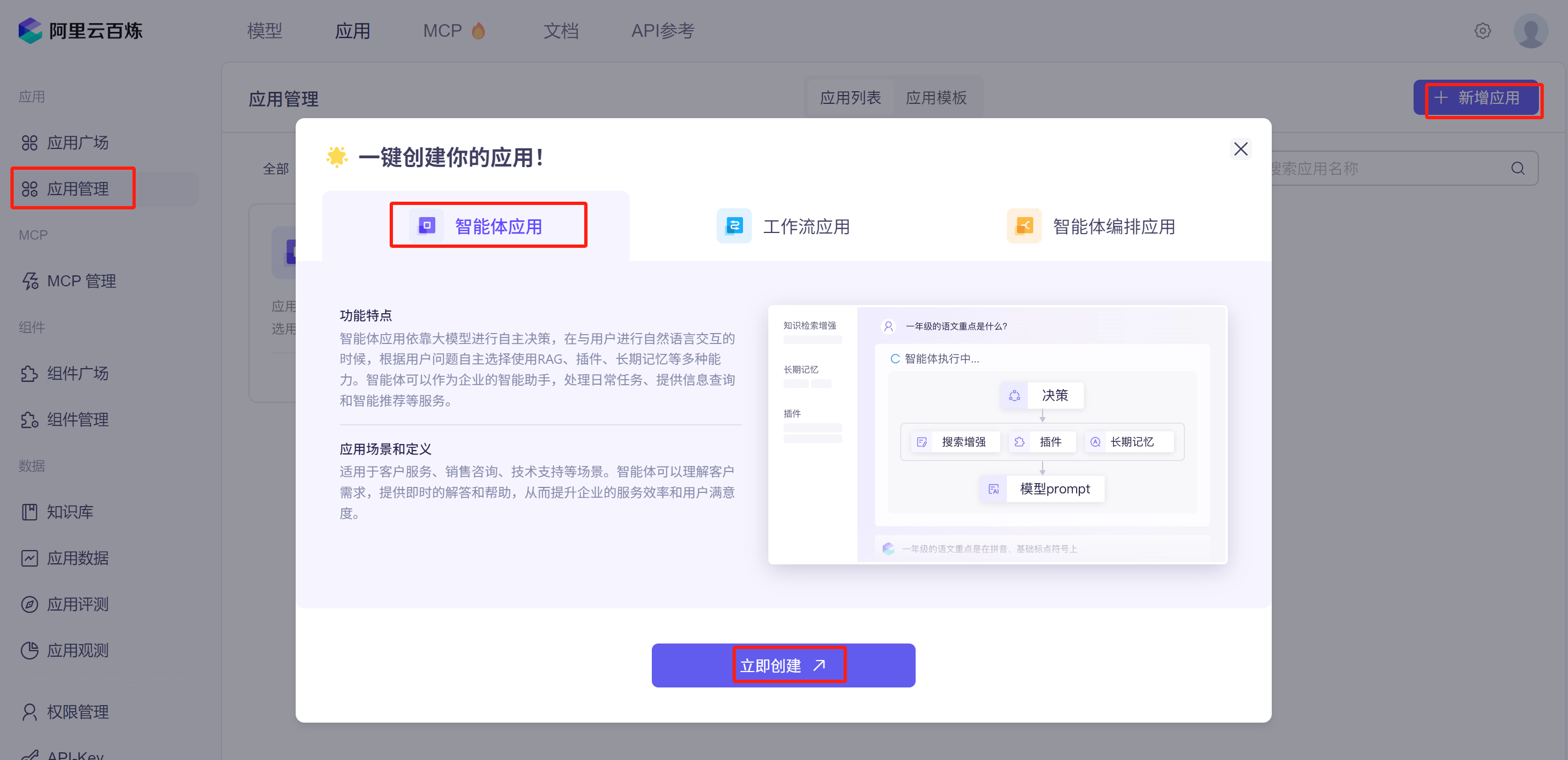Viewport: 1568px width, 760px height.
Task: Open the MCP top menu
Action: [442, 30]
